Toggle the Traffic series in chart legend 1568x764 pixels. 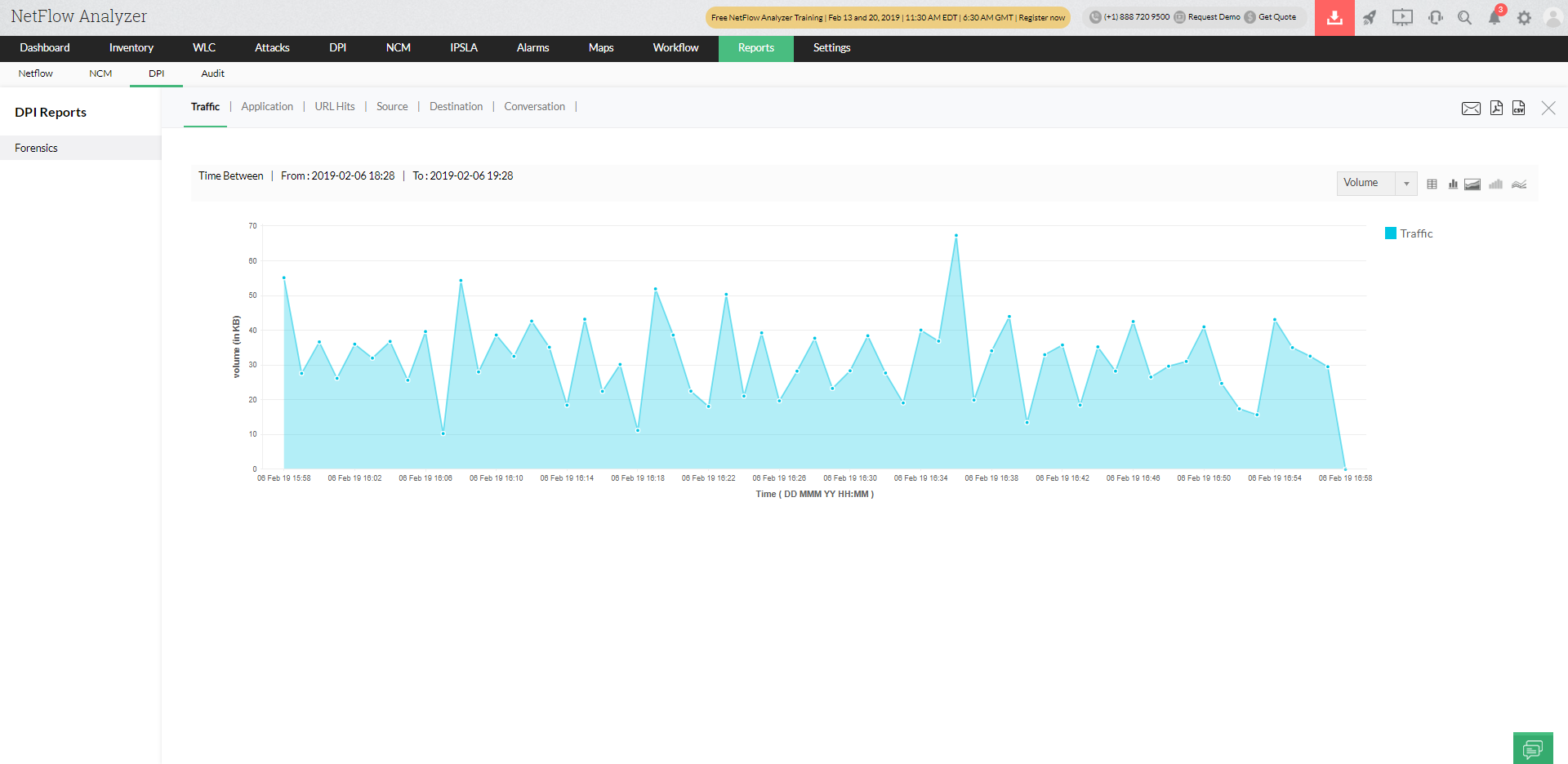click(x=1409, y=233)
